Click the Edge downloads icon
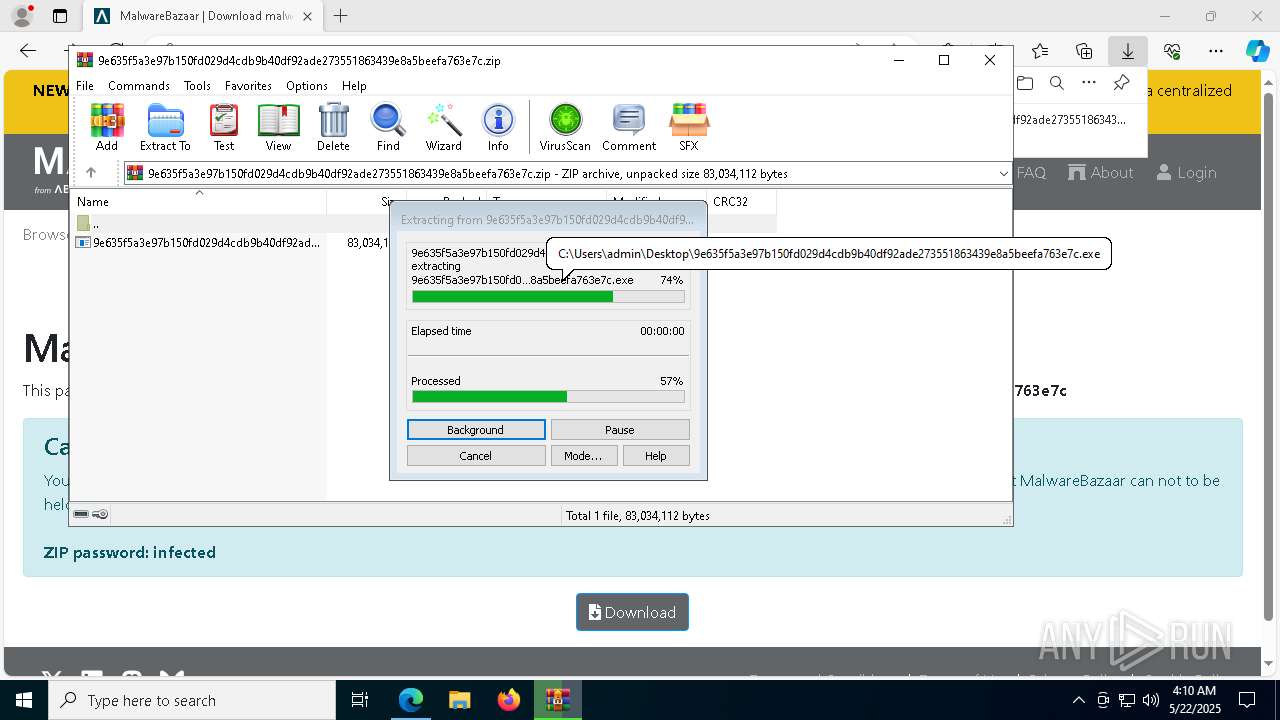 (1128, 51)
